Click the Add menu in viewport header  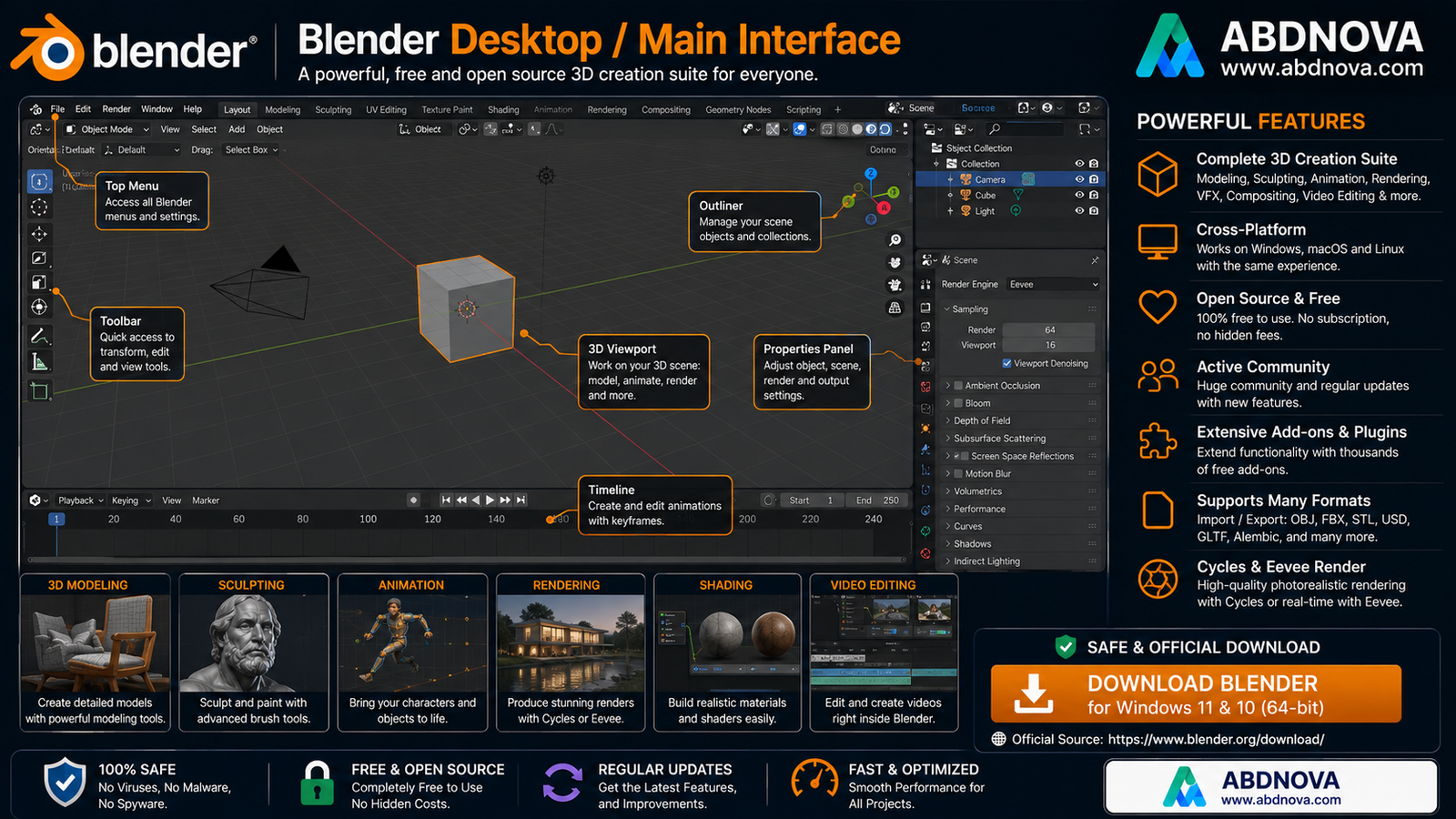point(237,129)
